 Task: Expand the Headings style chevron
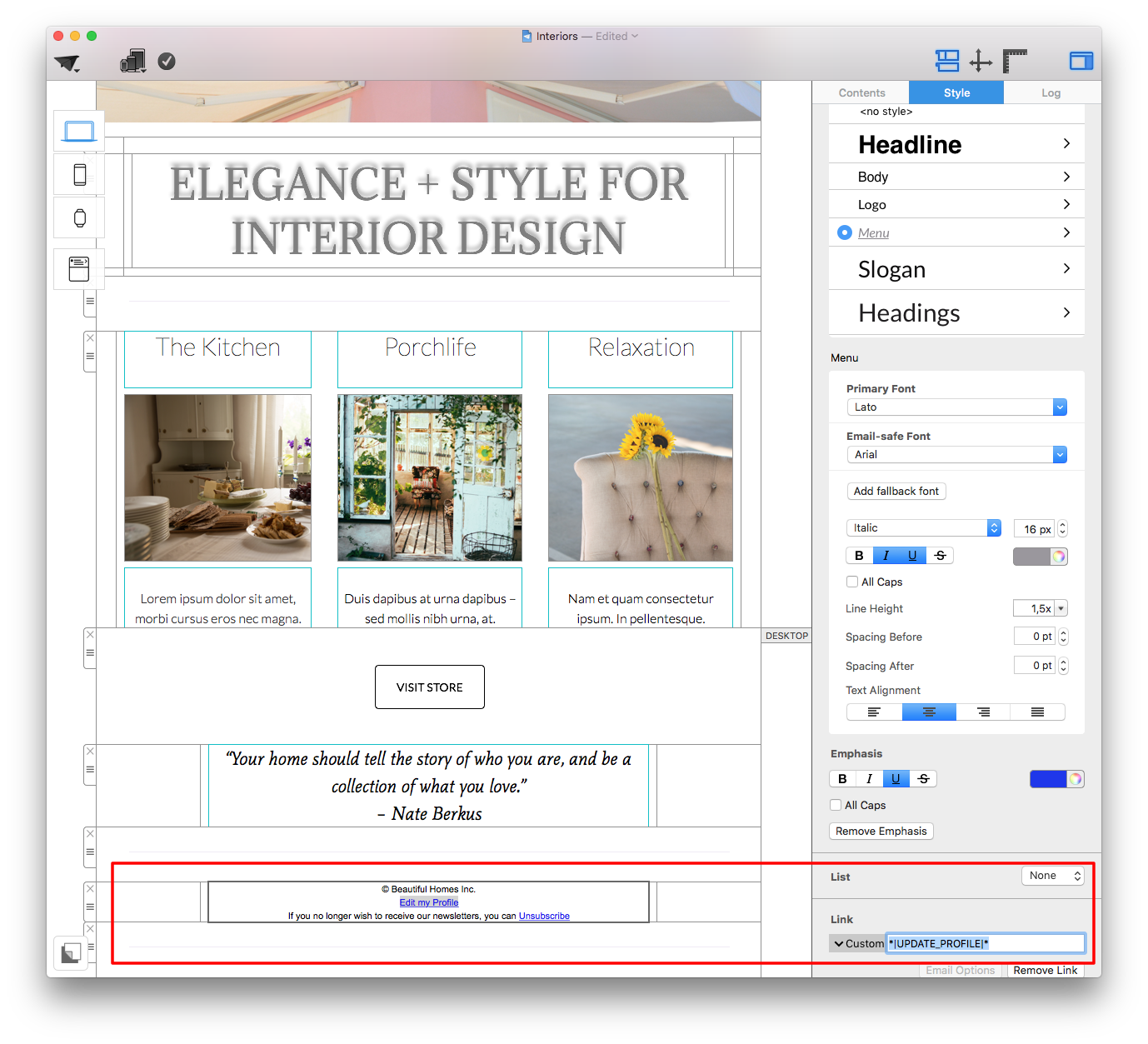click(x=1066, y=312)
